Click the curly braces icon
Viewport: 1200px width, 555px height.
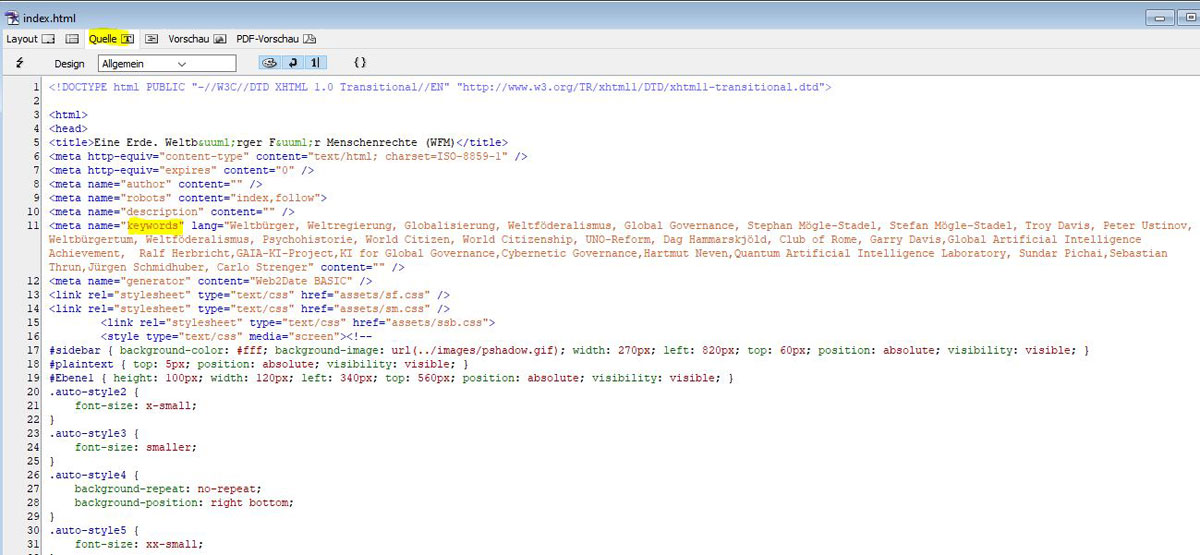point(360,63)
